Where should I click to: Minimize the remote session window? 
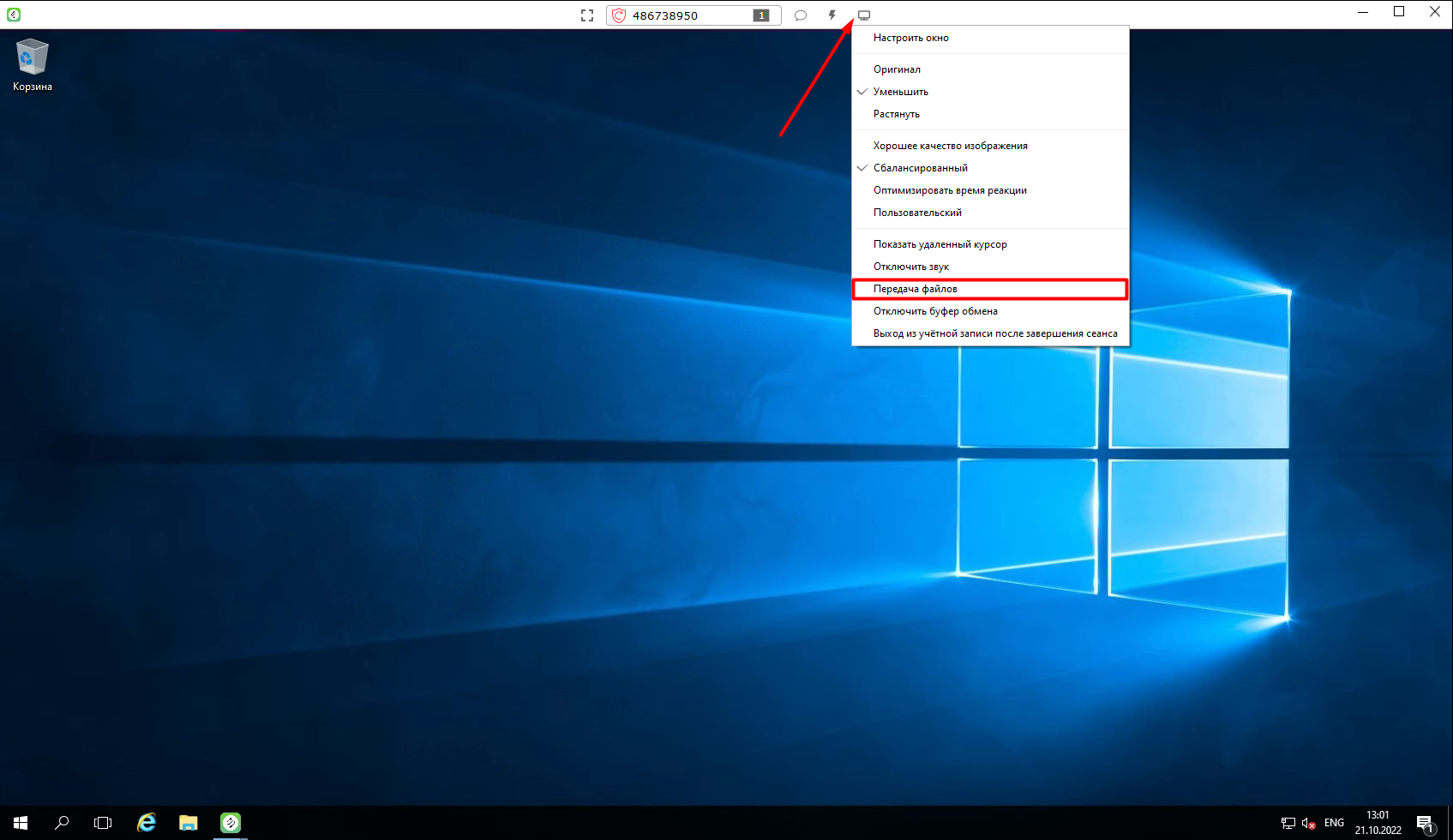pos(1363,12)
